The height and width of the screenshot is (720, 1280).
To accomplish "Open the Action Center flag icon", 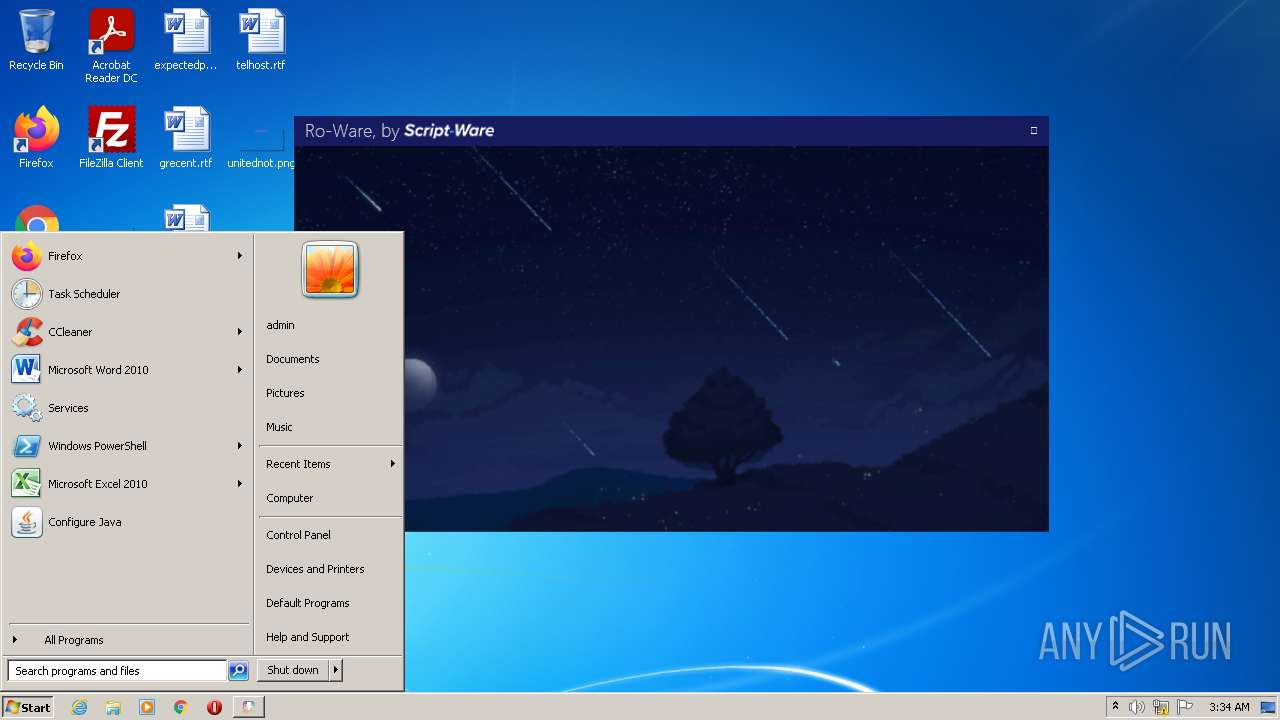I will (x=1185, y=707).
